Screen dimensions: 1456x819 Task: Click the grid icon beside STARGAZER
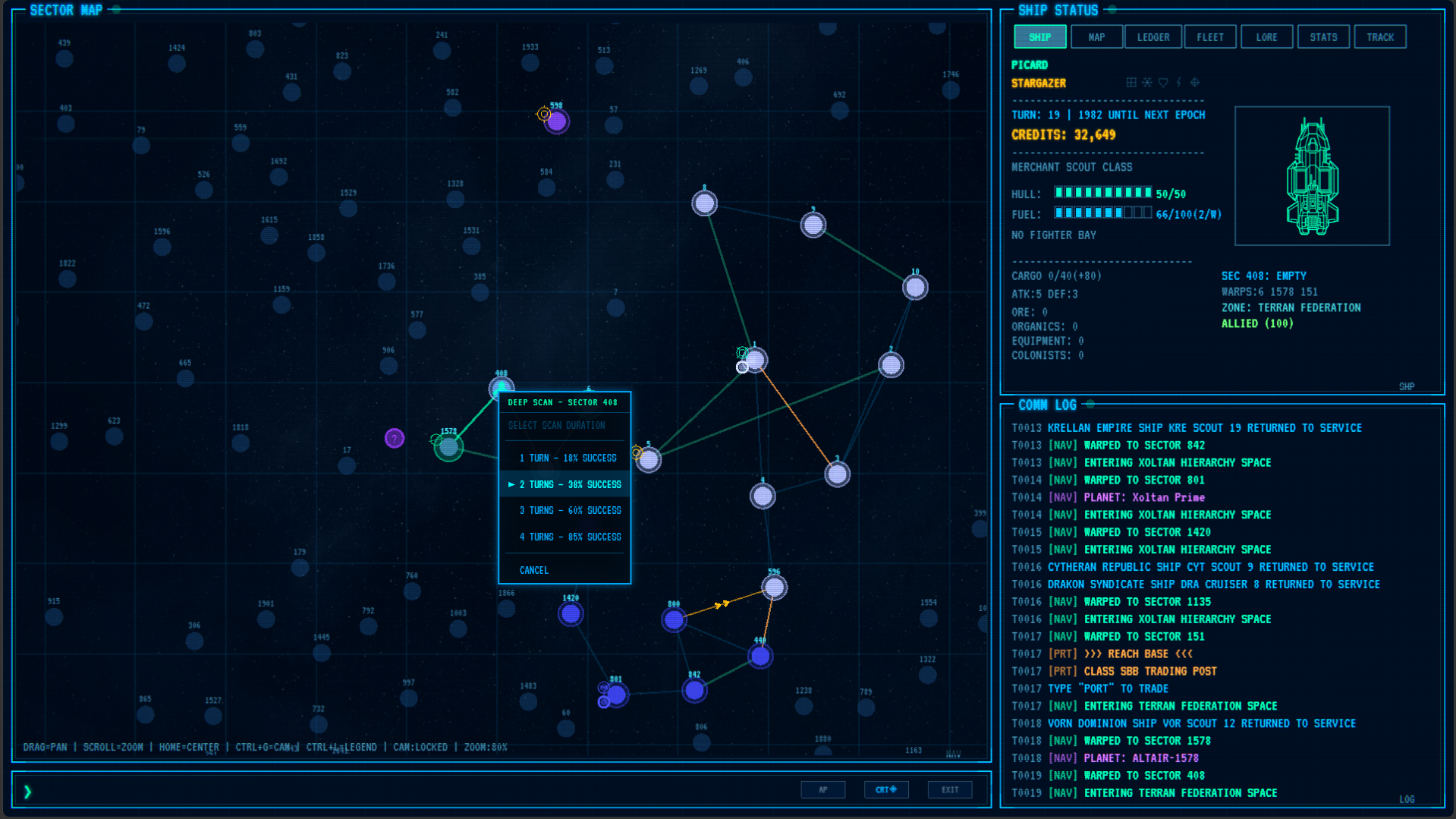pyautogui.click(x=1131, y=83)
